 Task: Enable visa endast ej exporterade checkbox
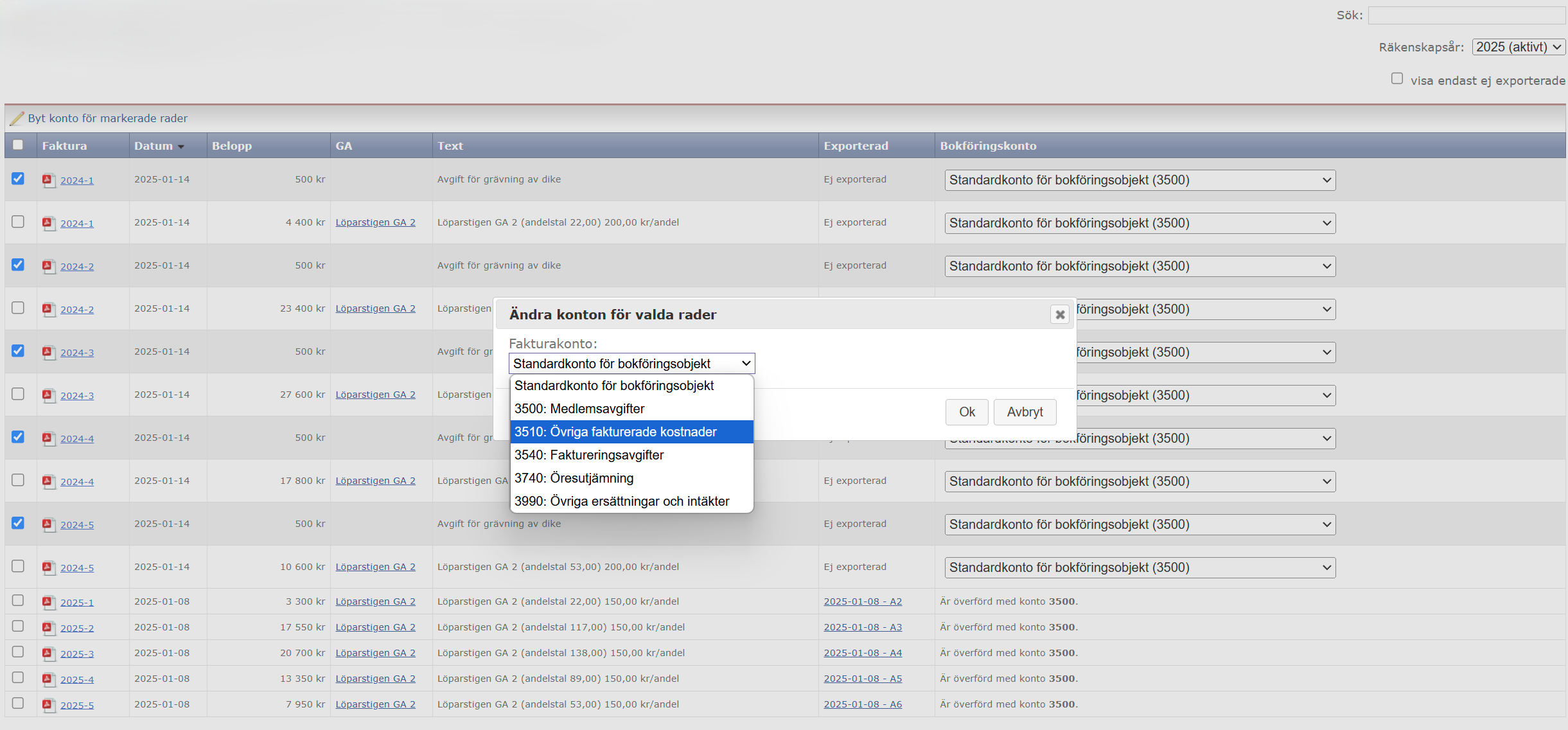click(x=1397, y=78)
